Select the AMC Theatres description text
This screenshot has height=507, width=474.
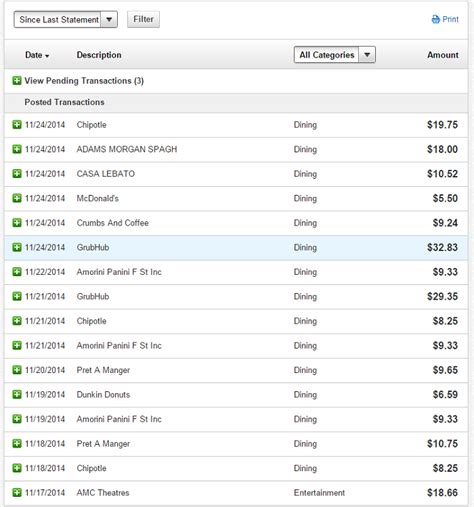click(103, 493)
